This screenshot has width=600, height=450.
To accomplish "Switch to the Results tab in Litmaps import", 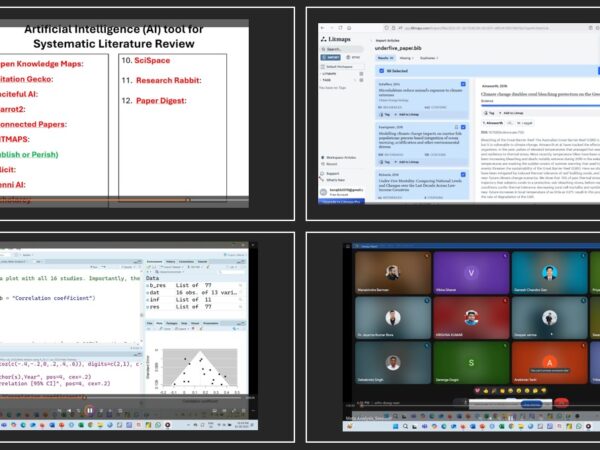I will (x=385, y=58).
